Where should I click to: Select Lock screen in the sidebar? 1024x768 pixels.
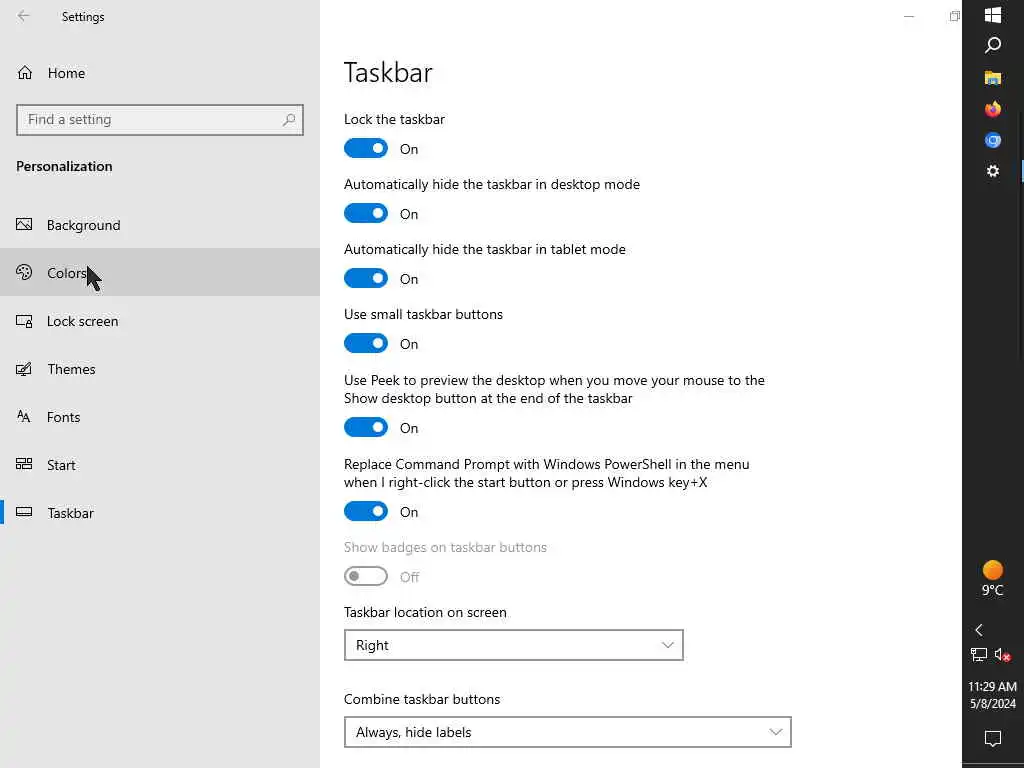(82, 321)
